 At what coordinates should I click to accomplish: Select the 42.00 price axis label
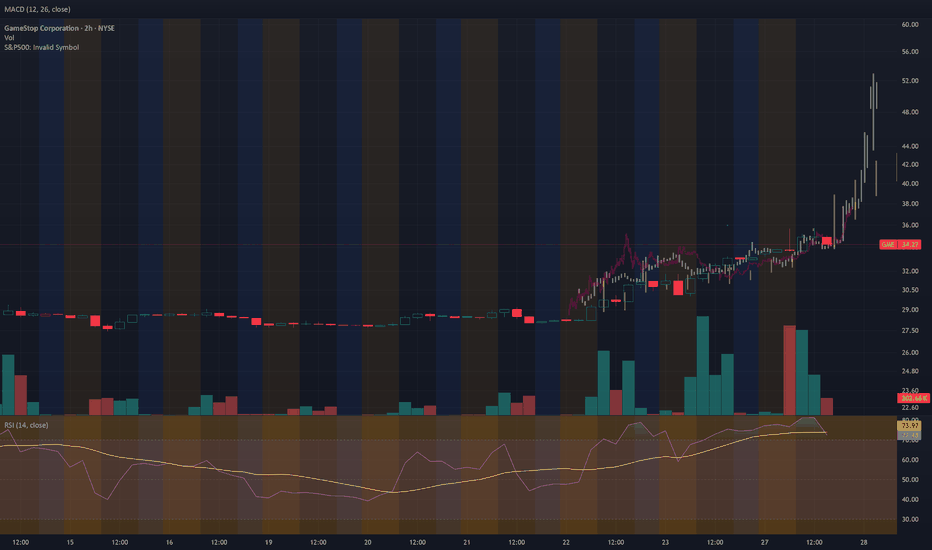pyautogui.click(x=909, y=165)
